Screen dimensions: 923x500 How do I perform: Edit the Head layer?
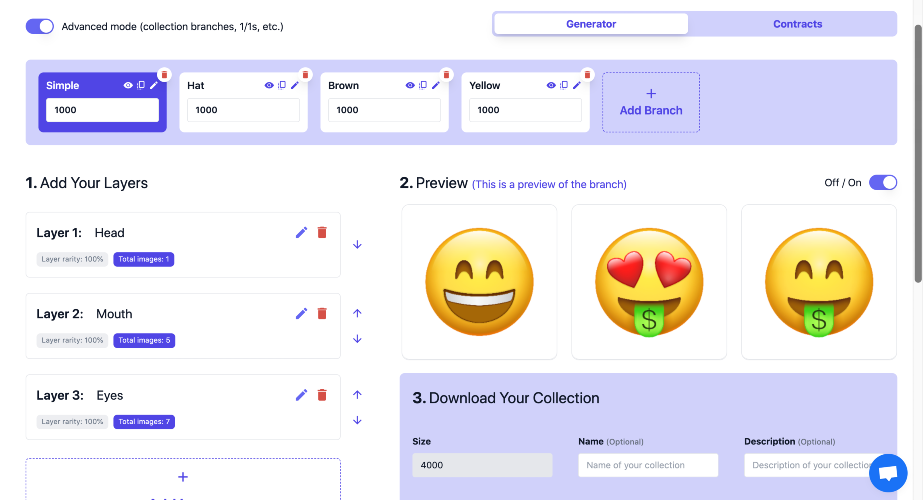point(301,233)
